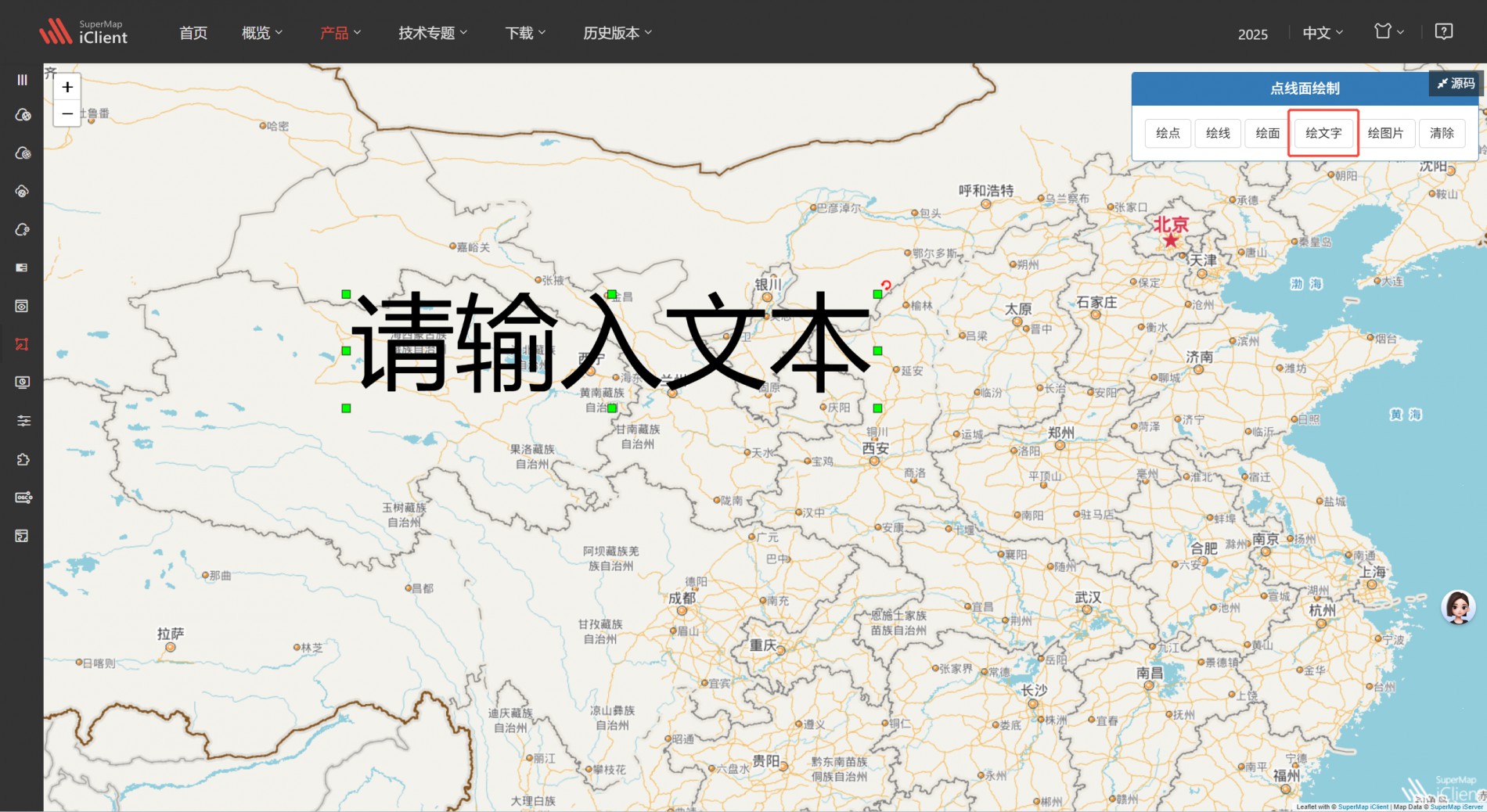Click the 绘文字 draw text button
The width and height of the screenshot is (1487, 812).
[1323, 133]
